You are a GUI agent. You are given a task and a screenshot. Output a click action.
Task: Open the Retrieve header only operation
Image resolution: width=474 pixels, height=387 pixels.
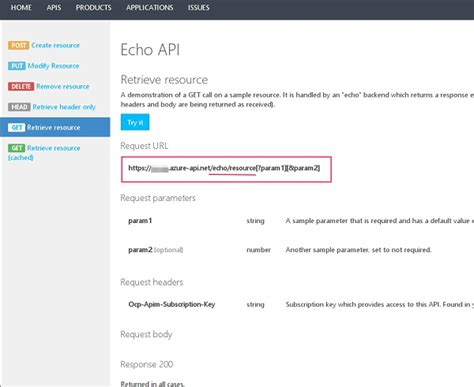64,107
